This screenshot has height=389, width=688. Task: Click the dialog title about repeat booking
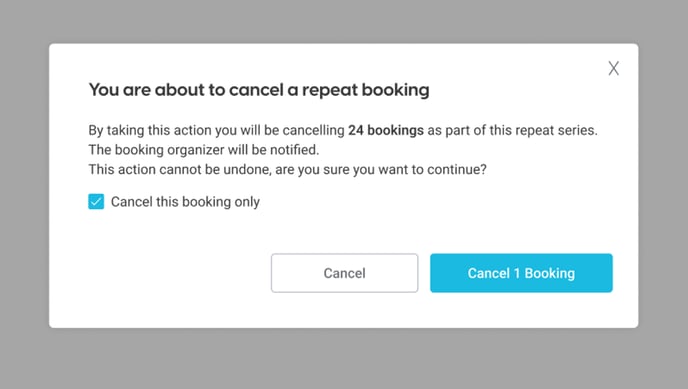tap(259, 90)
